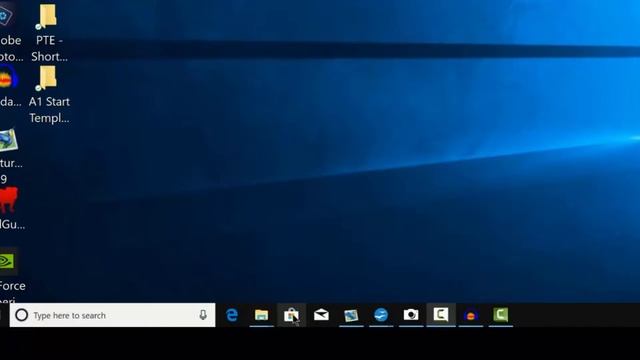The image size is (640, 360).
Task: Launch Microsoft Store from the taskbar
Action: coord(291,315)
